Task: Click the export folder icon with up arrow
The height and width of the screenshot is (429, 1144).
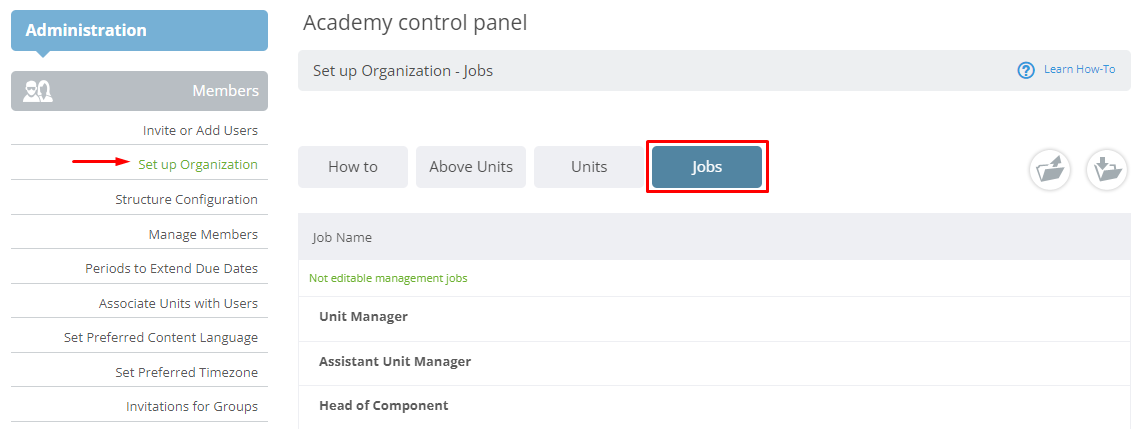Action: pos(1049,170)
